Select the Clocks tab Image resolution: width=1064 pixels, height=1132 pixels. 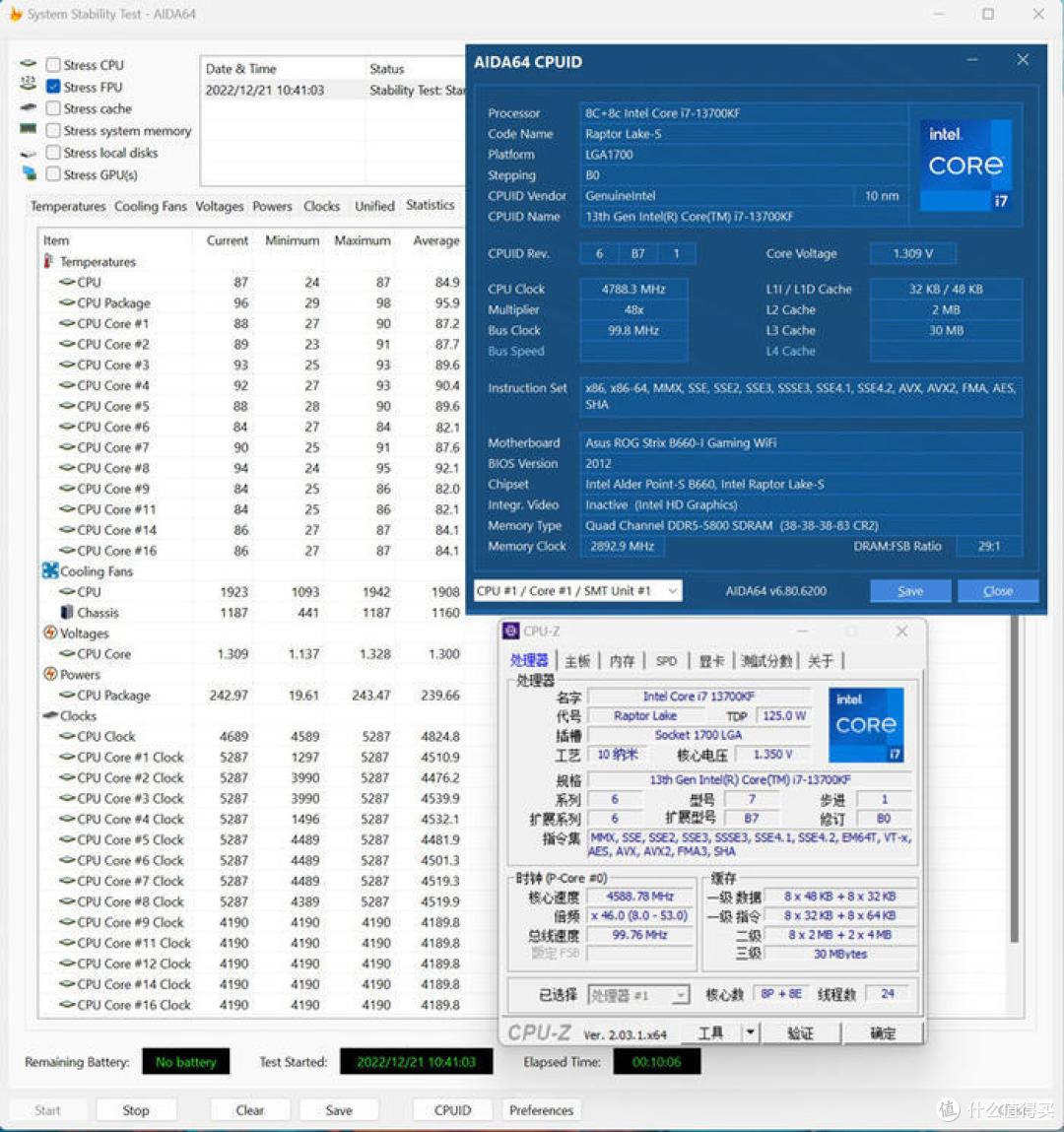click(x=321, y=206)
